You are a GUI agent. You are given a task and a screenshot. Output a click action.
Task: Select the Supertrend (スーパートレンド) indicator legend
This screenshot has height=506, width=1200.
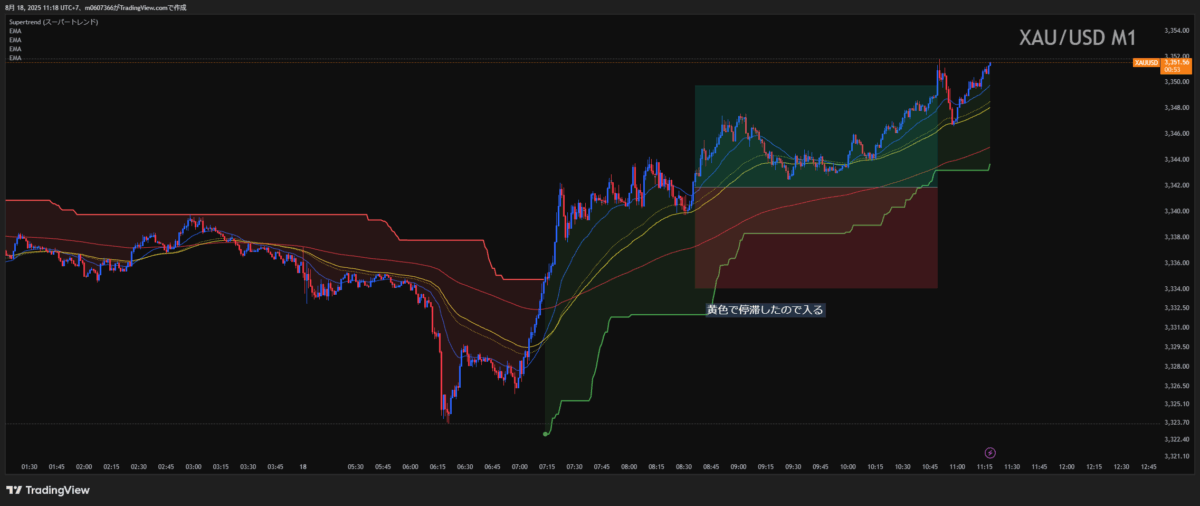(53, 21)
